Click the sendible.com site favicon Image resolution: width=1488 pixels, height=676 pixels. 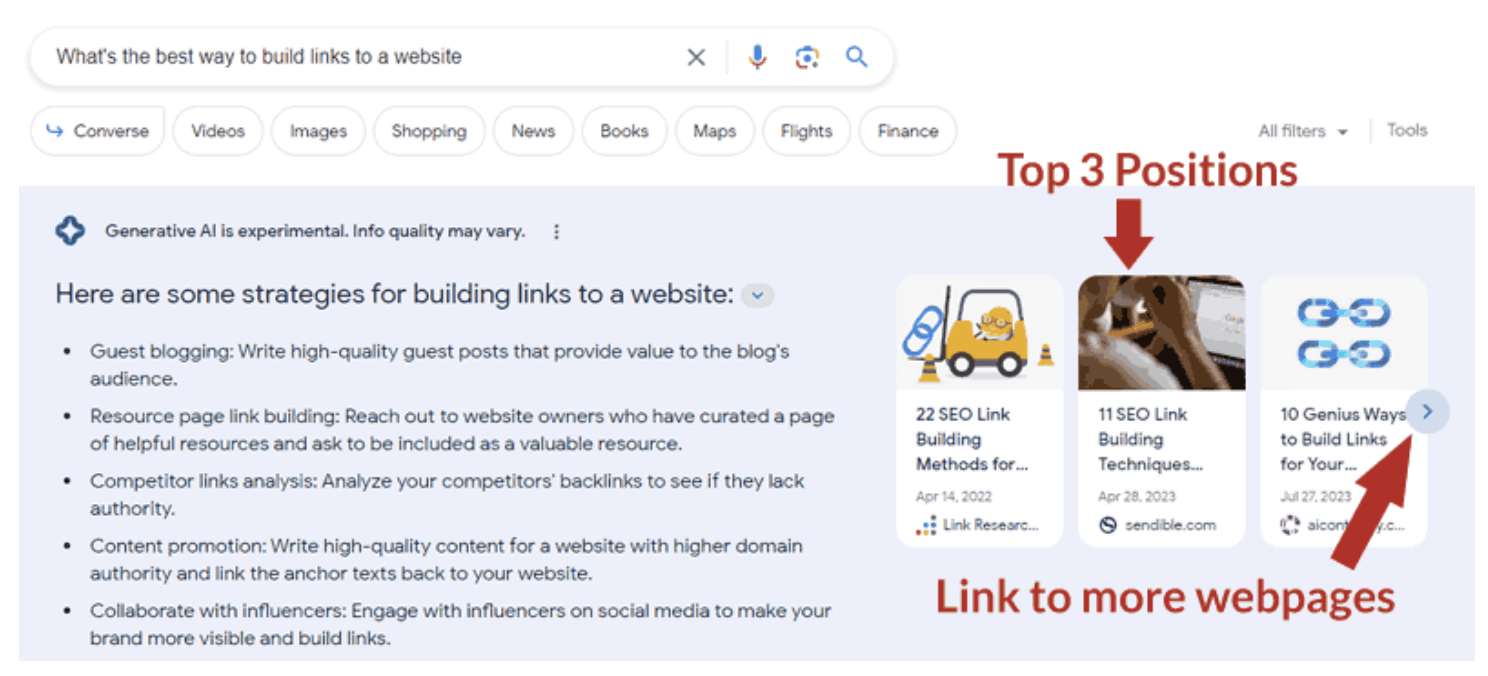tap(1107, 525)
